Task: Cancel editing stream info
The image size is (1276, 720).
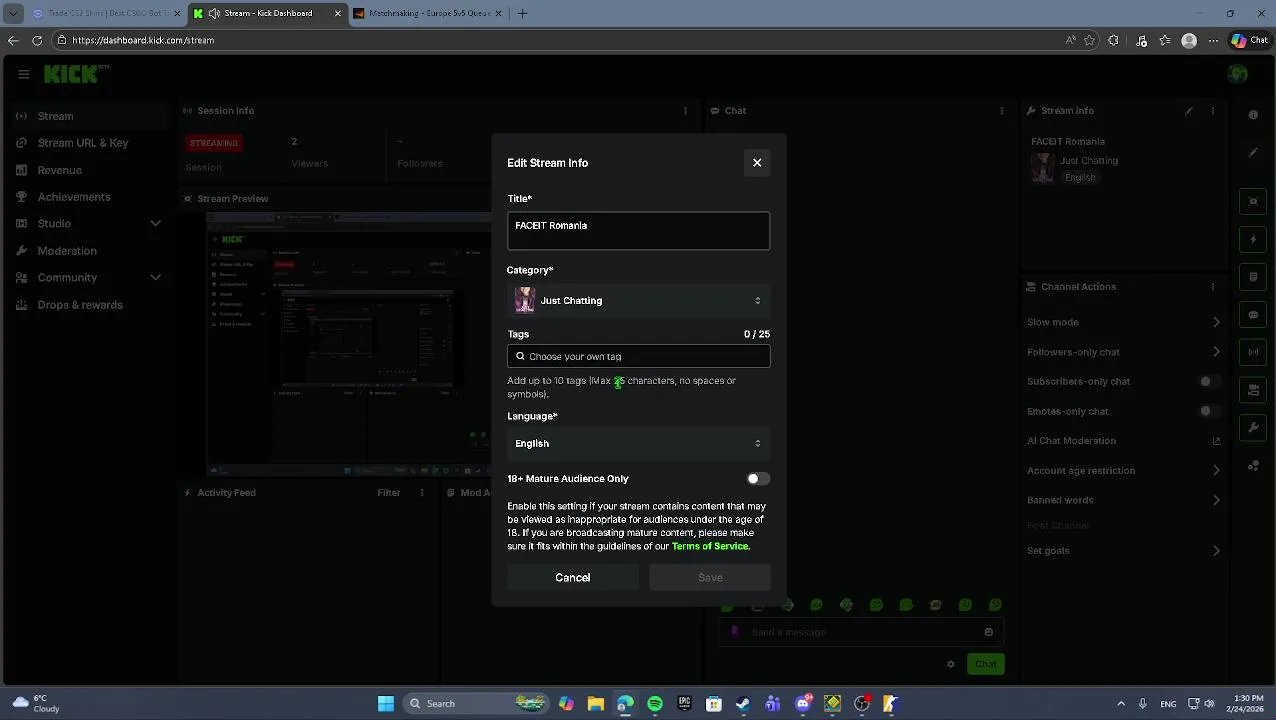Action: point(573,577)
